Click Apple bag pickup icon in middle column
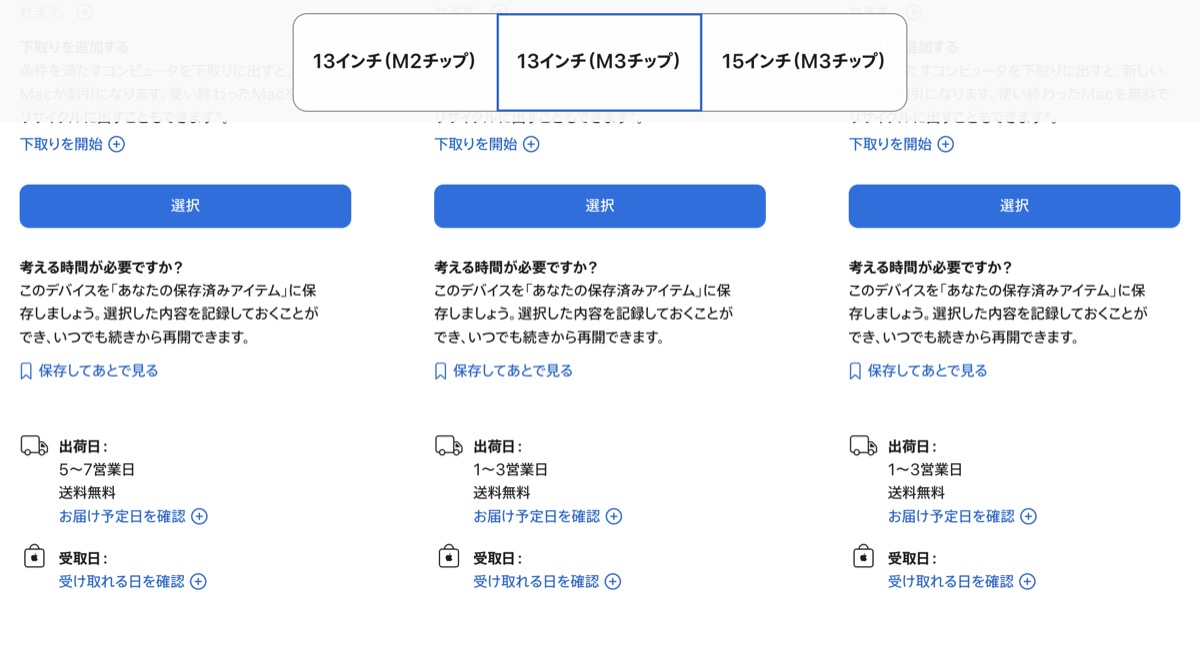Image resolution: width=1200 pixels, height=670 pixels. (x=449, y=557)
